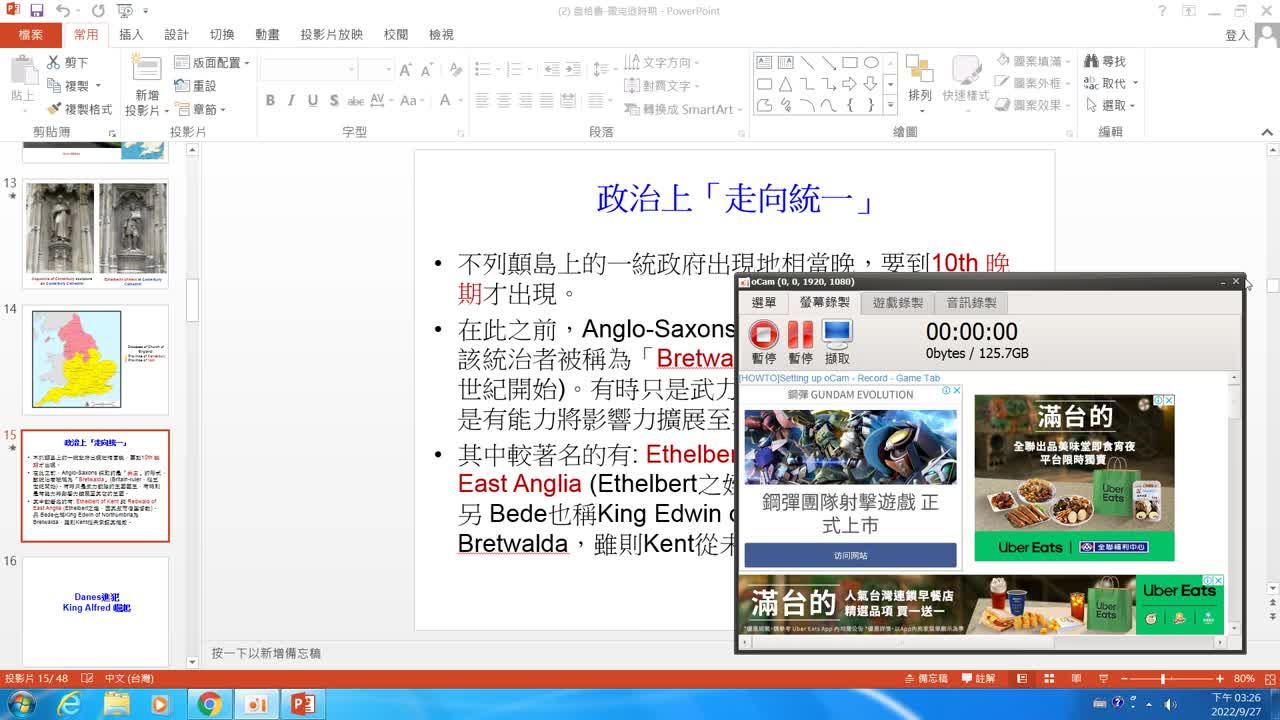Click oCam pause button with red bars
This screenshot has width=1280, height=720.
point(800,334)
